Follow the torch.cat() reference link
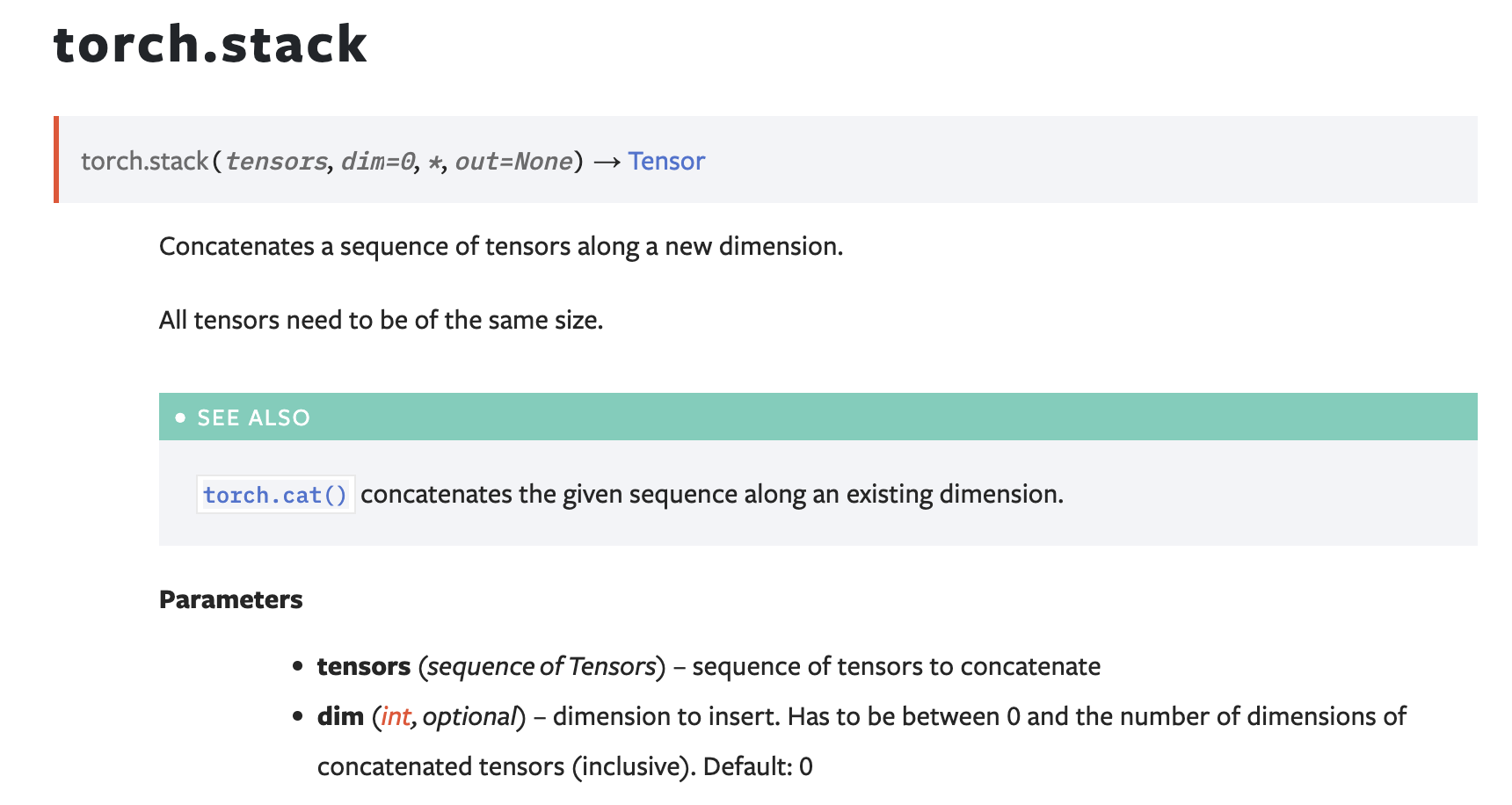 275,495
